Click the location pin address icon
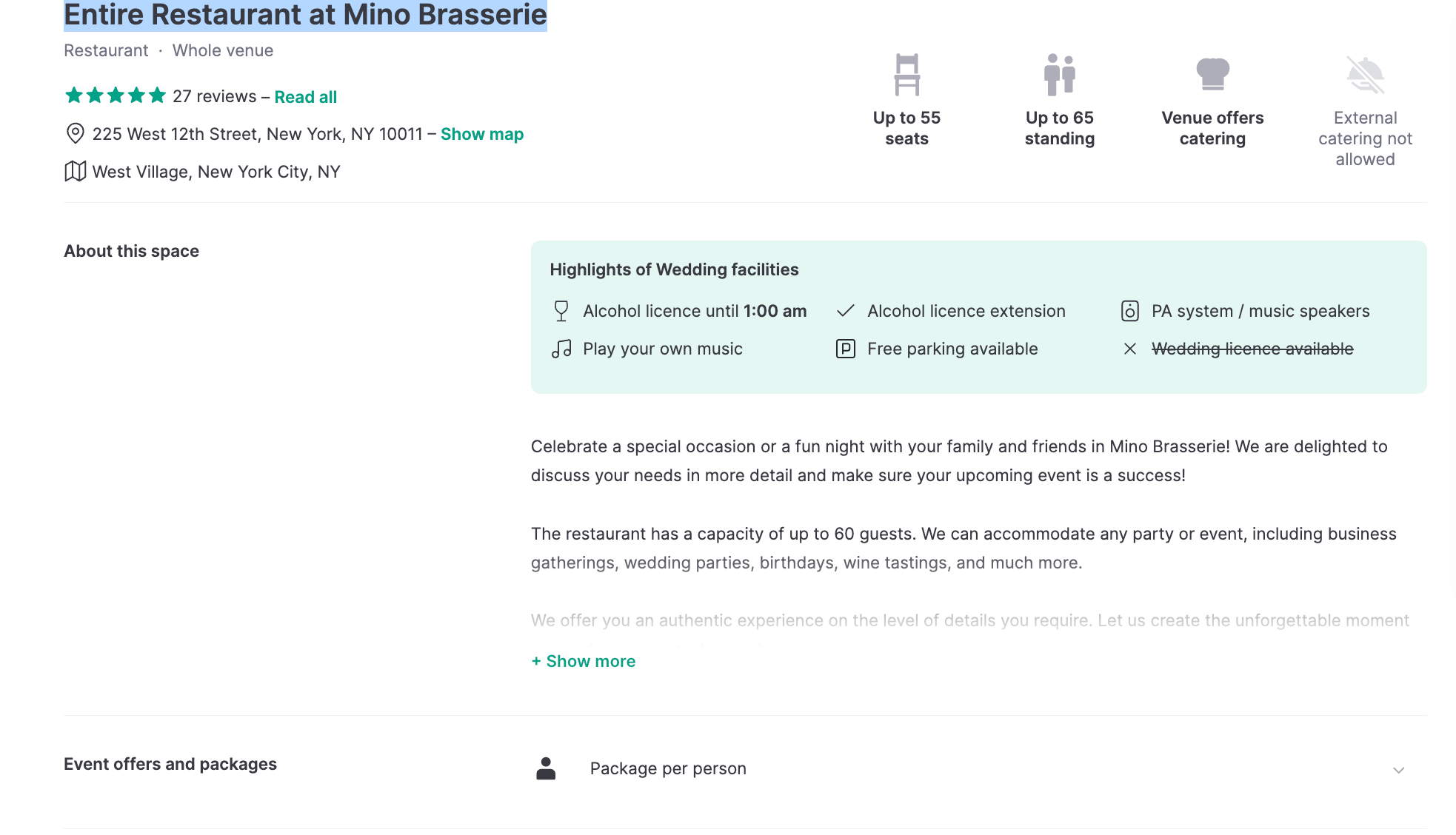The height and width of the screenshot is (835, 1456). tap(75, 133)
